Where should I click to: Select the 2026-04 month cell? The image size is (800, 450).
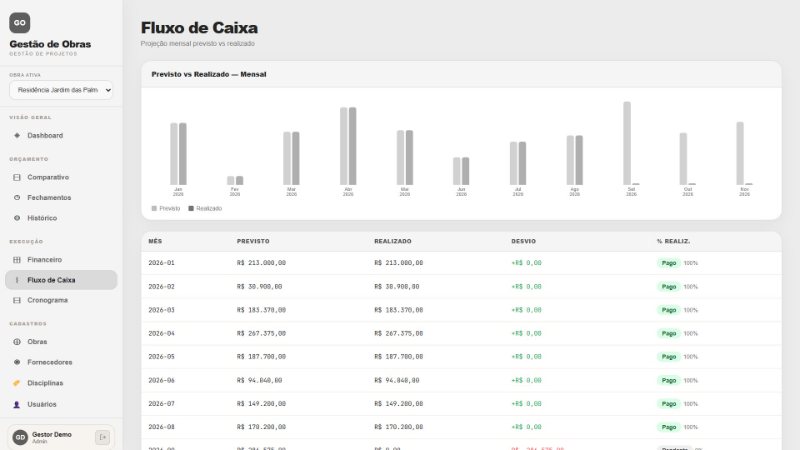coord(161,333)
